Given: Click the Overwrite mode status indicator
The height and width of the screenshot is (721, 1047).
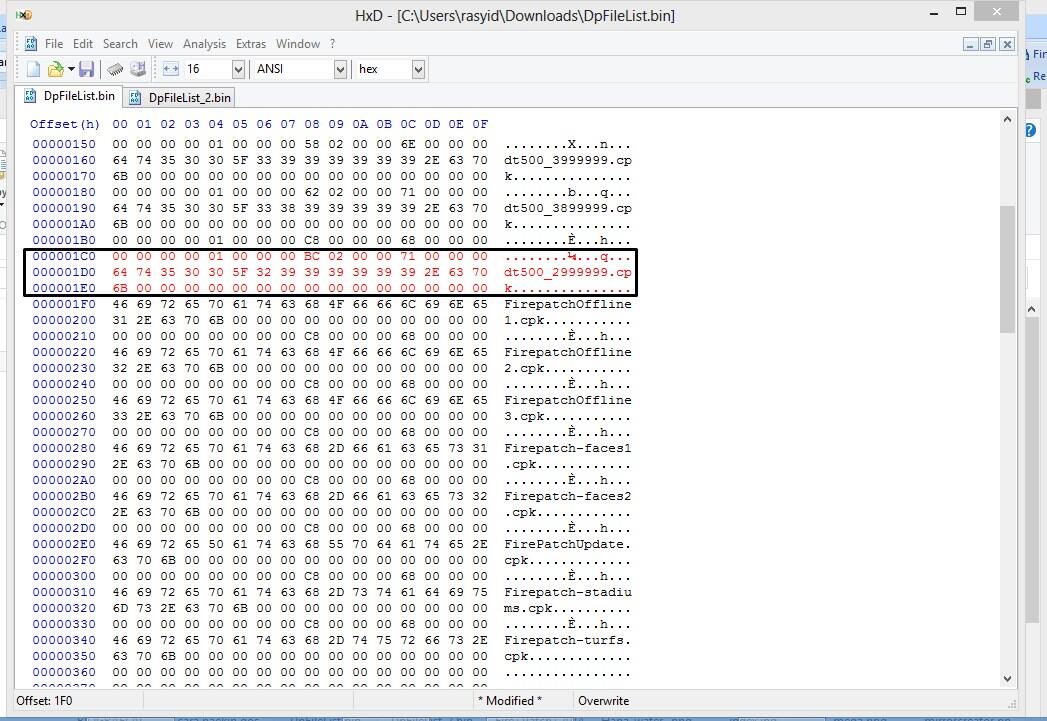Looking at the screenshot, I should [604, 701].
